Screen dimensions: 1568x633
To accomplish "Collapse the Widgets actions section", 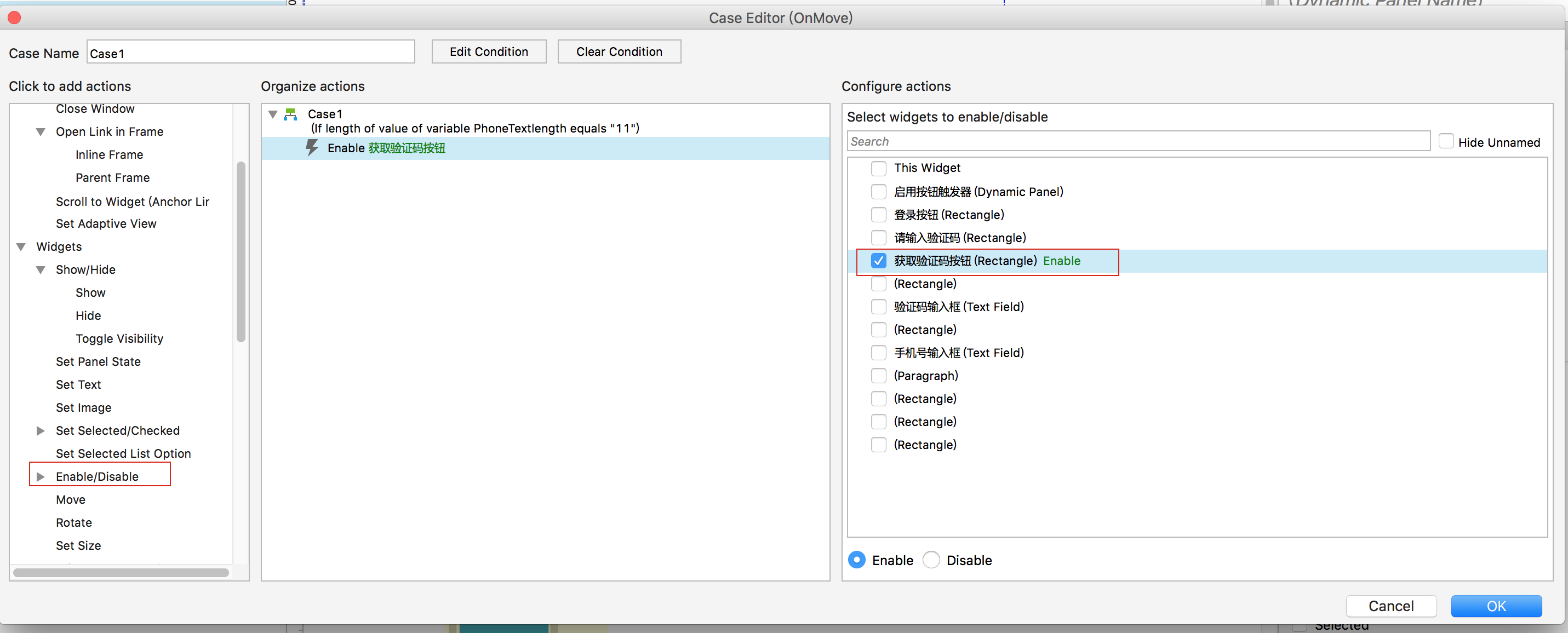I will point(21,246).
